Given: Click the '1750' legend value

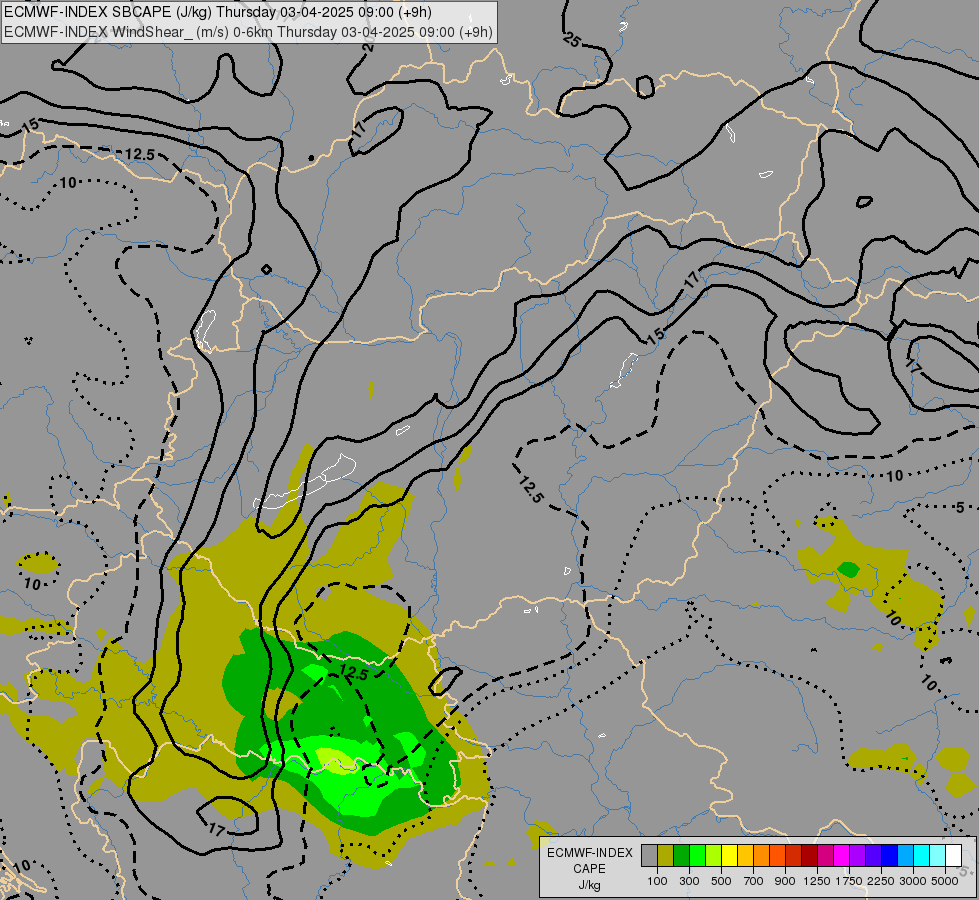Looking at the screenshot, I should [x=849, y=881].
